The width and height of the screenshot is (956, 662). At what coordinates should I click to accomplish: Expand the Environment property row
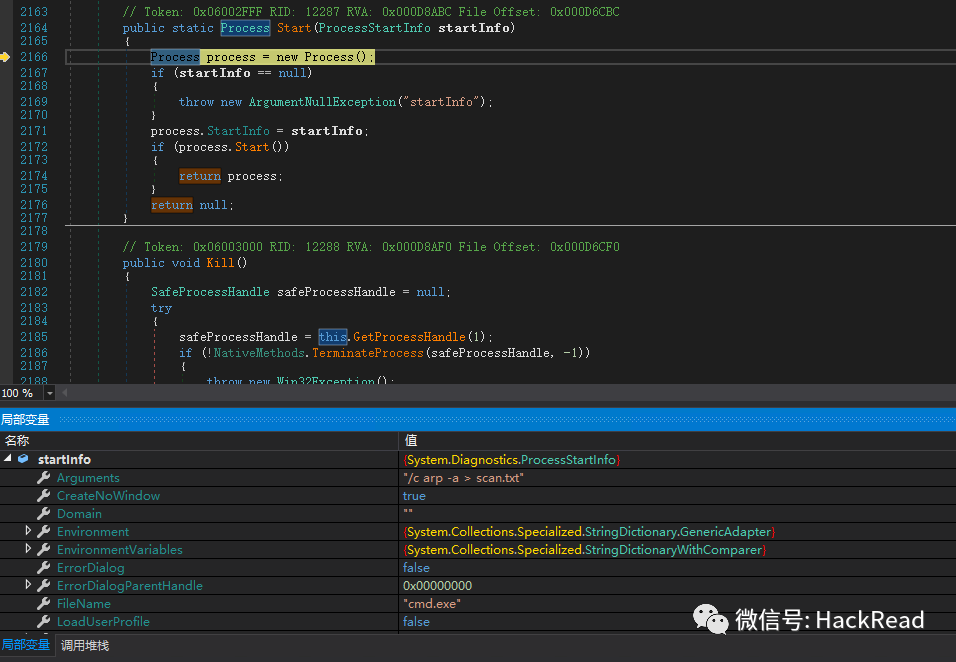[28, 531]
